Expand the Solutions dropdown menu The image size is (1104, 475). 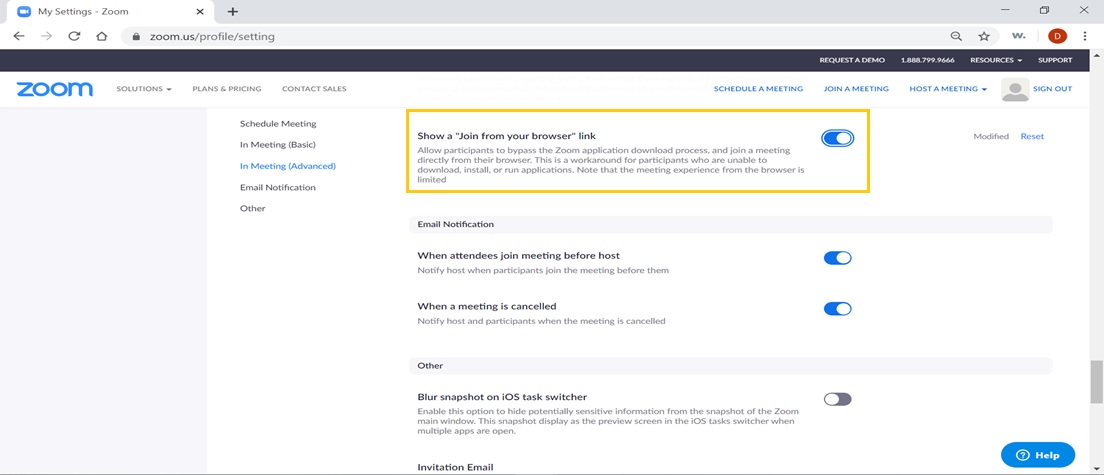(x=144, y=89)
